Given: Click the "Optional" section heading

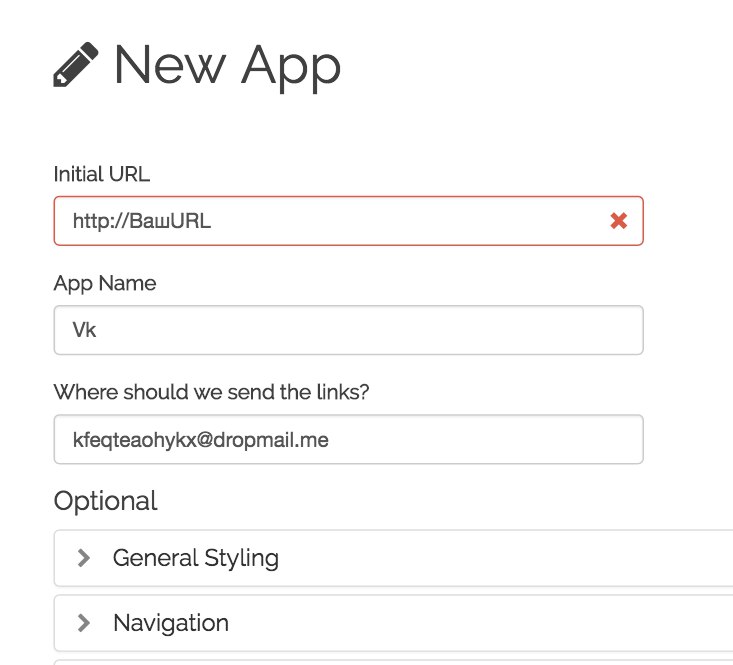Looking at the screenshot, I should pos(106,501).
